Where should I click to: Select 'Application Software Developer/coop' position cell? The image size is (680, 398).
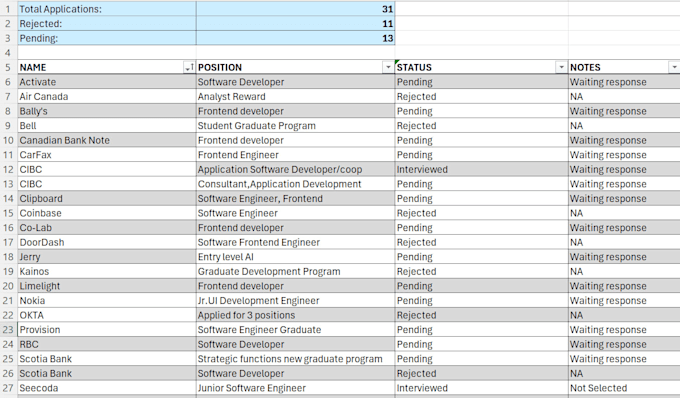click(x=295, y=170)
